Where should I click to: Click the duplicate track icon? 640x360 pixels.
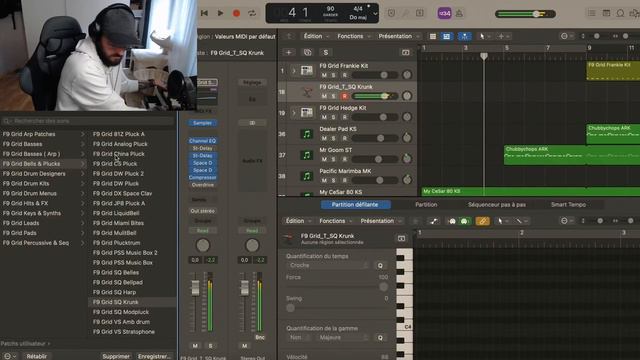coord(307,52)
